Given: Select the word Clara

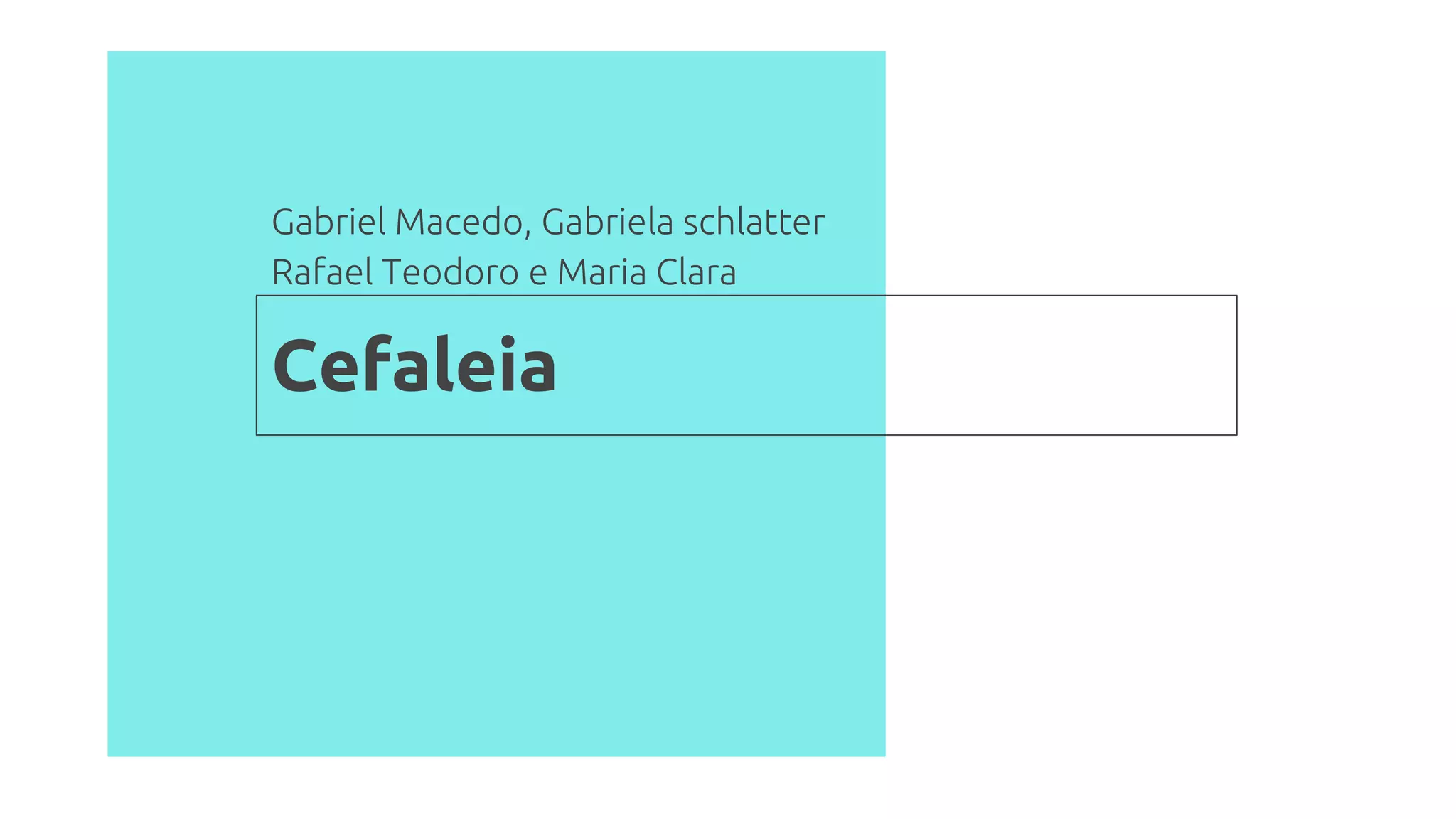Looking at the screenshot, I should 696,272.
